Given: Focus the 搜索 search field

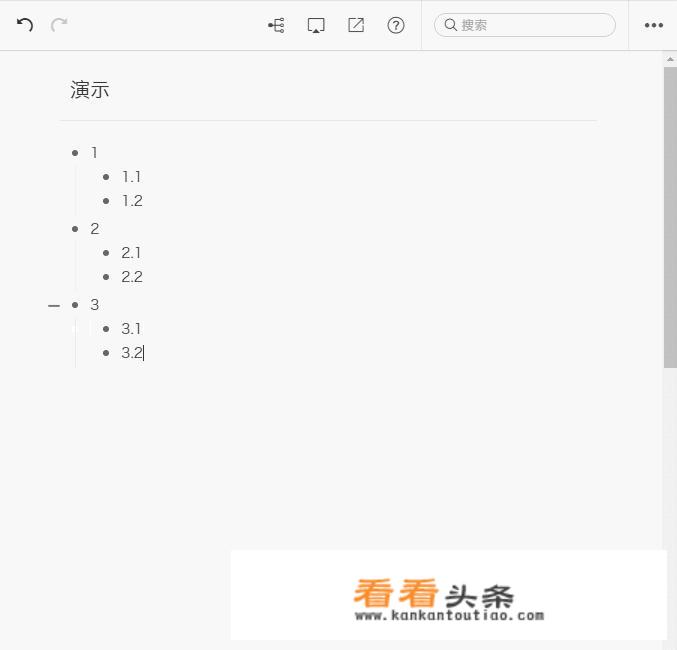Looking at the screenshot, I should 525,25.
